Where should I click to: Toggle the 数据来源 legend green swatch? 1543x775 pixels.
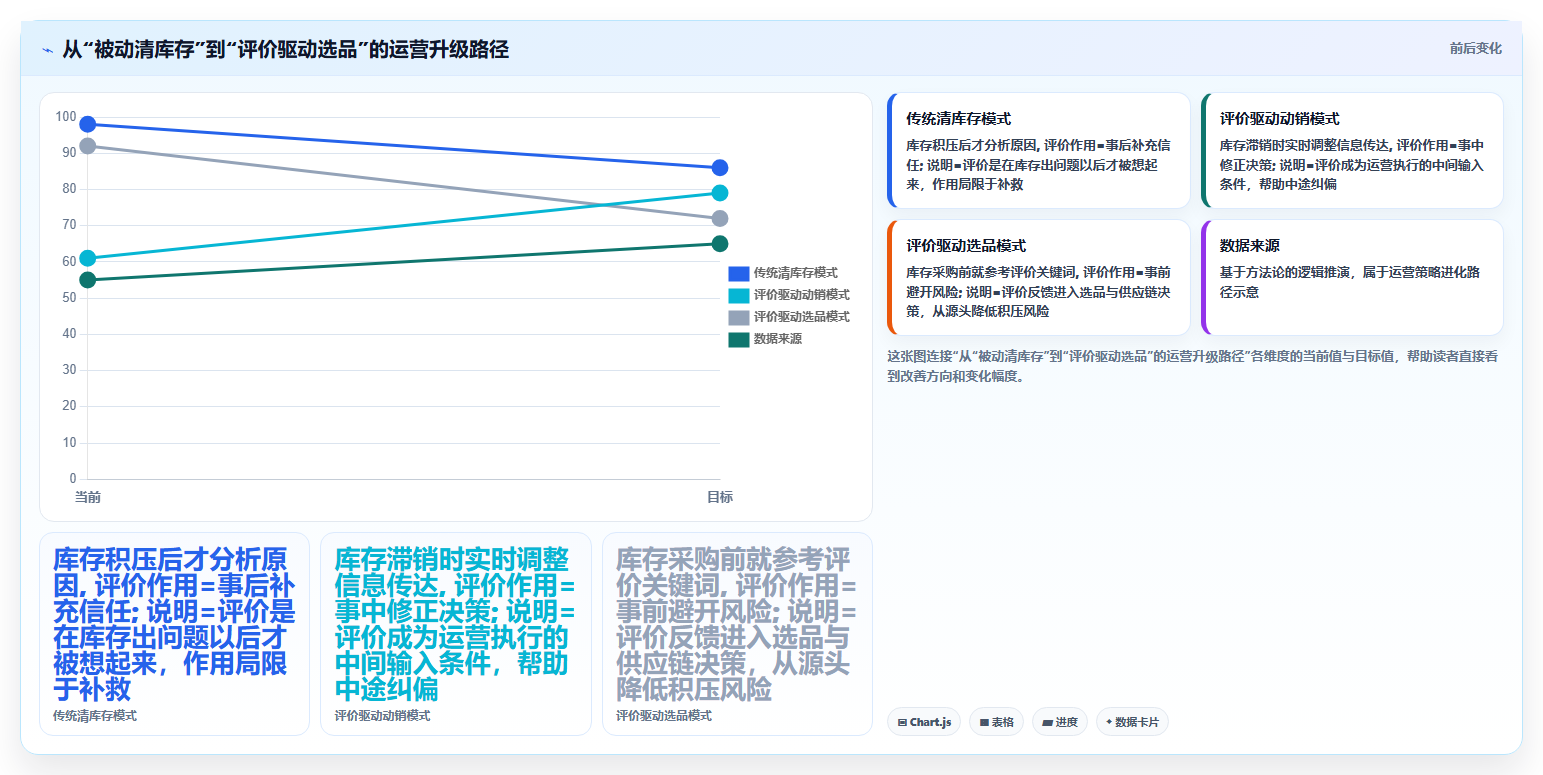point(739,339)
